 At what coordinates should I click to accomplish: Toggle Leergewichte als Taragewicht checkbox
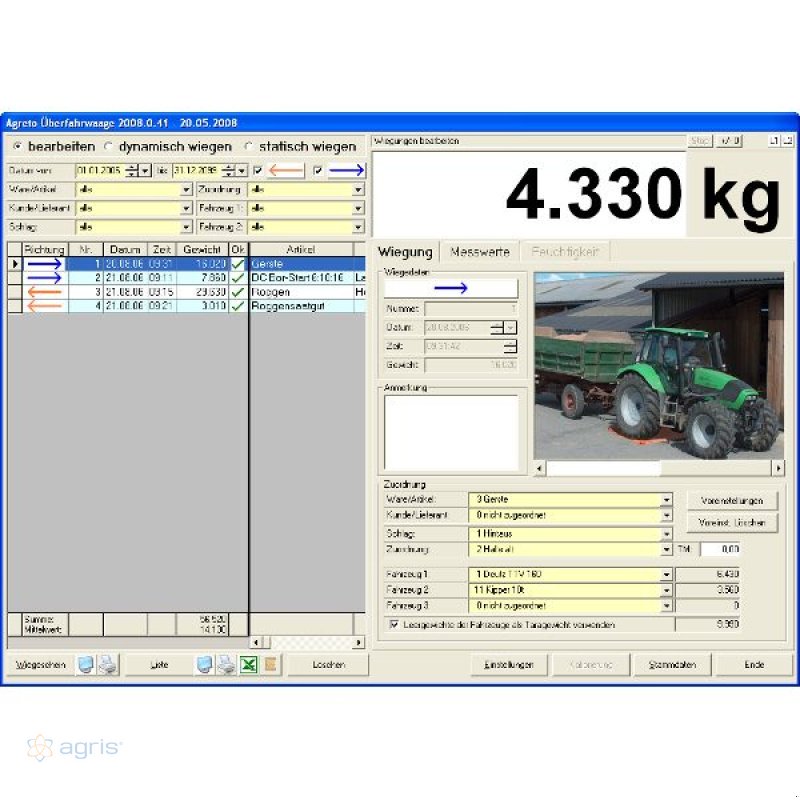395,624
